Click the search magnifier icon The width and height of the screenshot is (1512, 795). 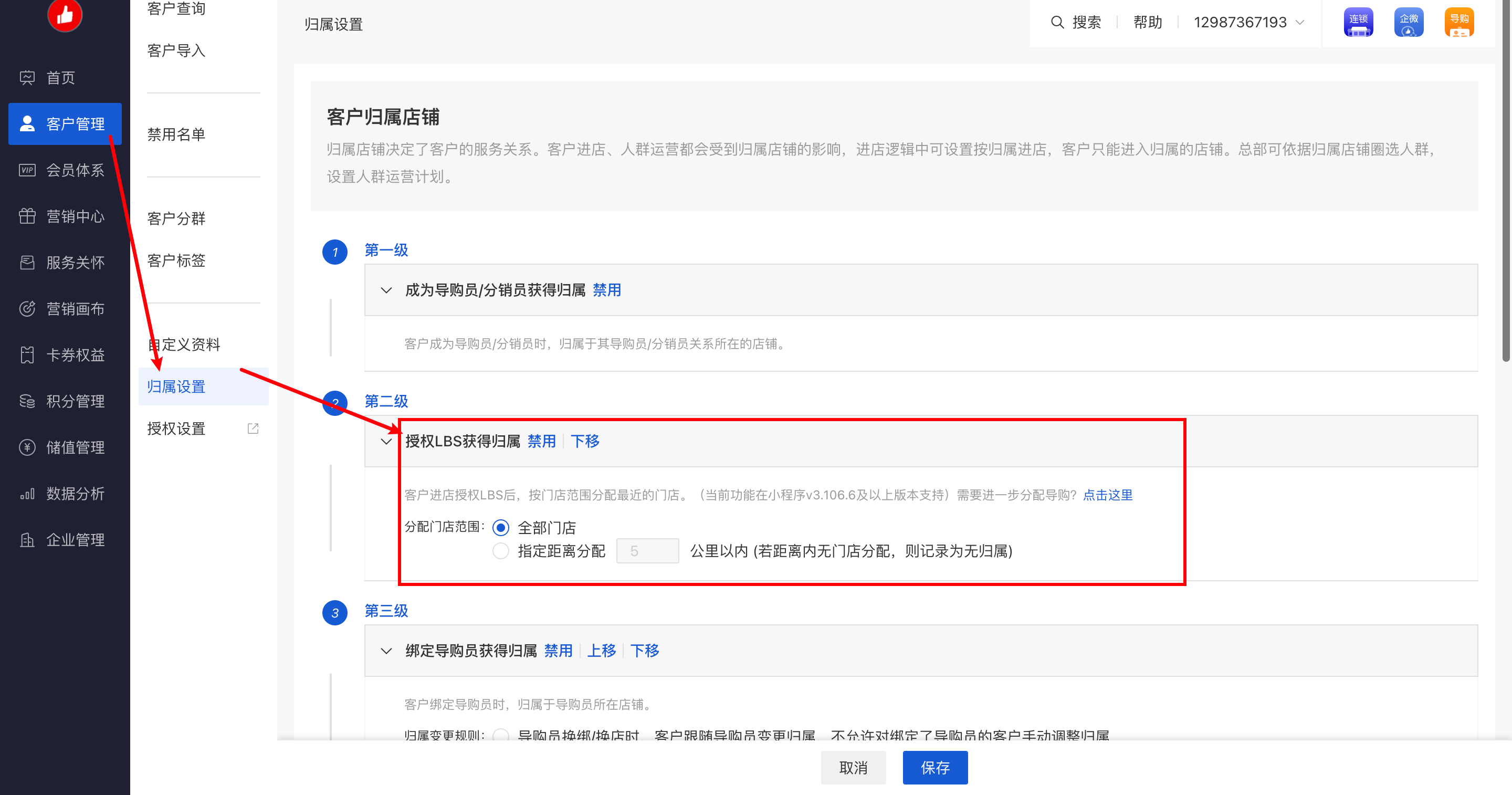(x=1057, y=22)
